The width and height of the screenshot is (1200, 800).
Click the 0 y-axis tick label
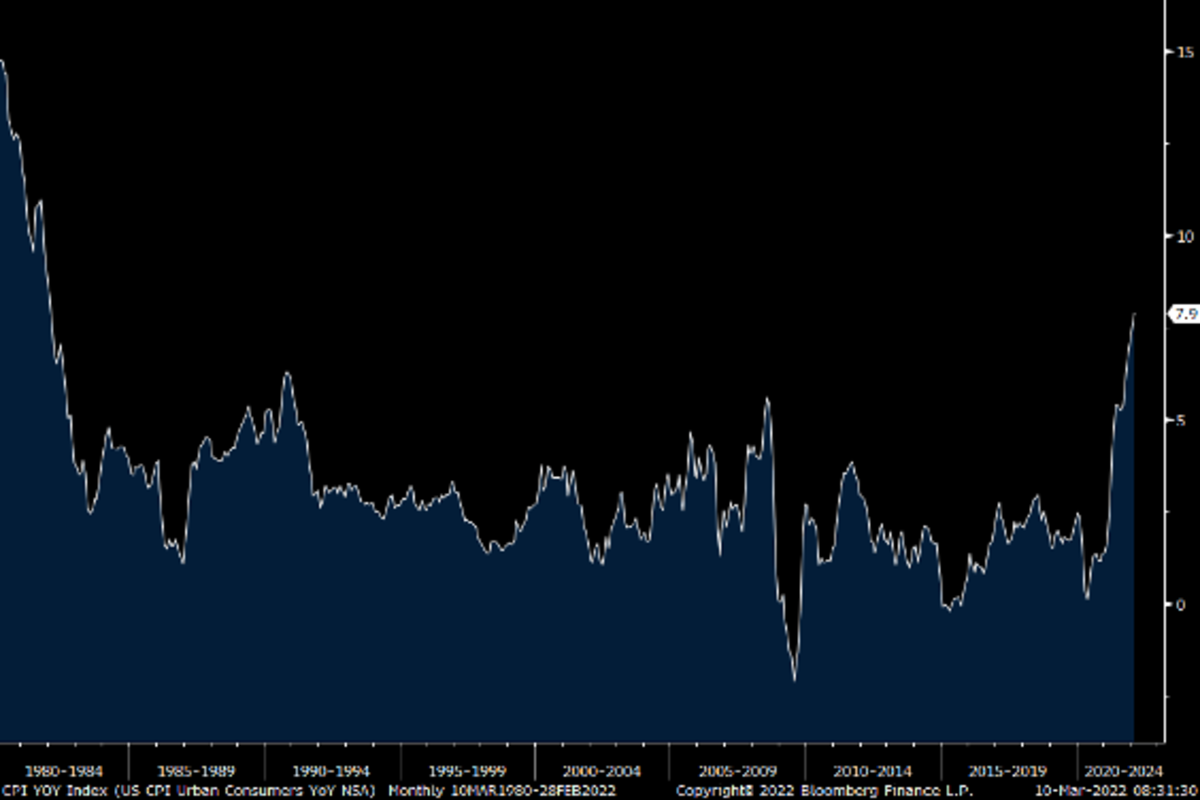pos(1181,604)
